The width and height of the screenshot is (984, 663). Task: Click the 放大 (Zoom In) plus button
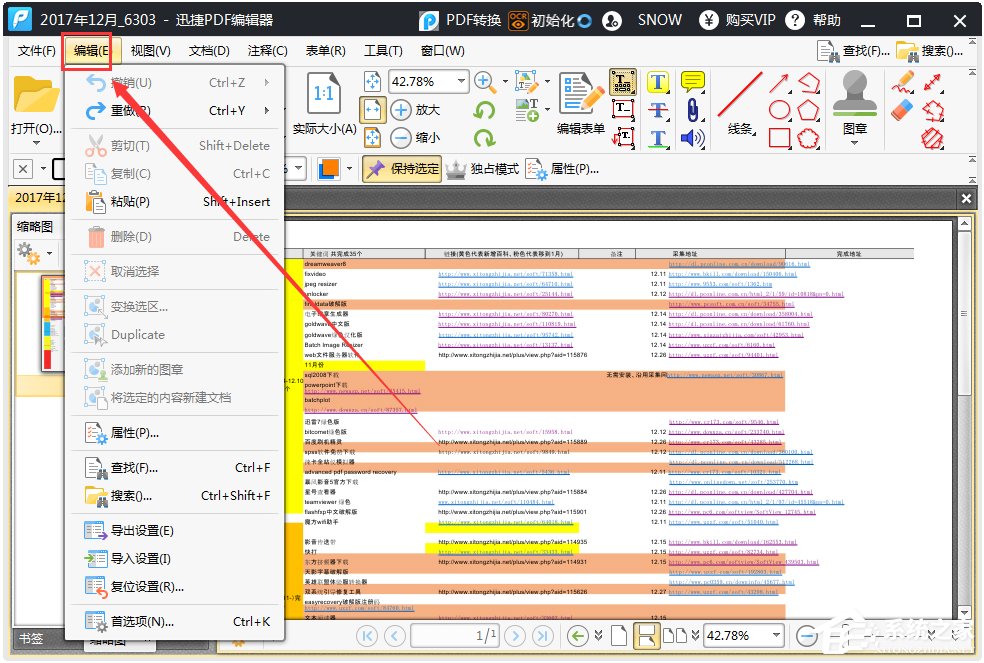401,110
